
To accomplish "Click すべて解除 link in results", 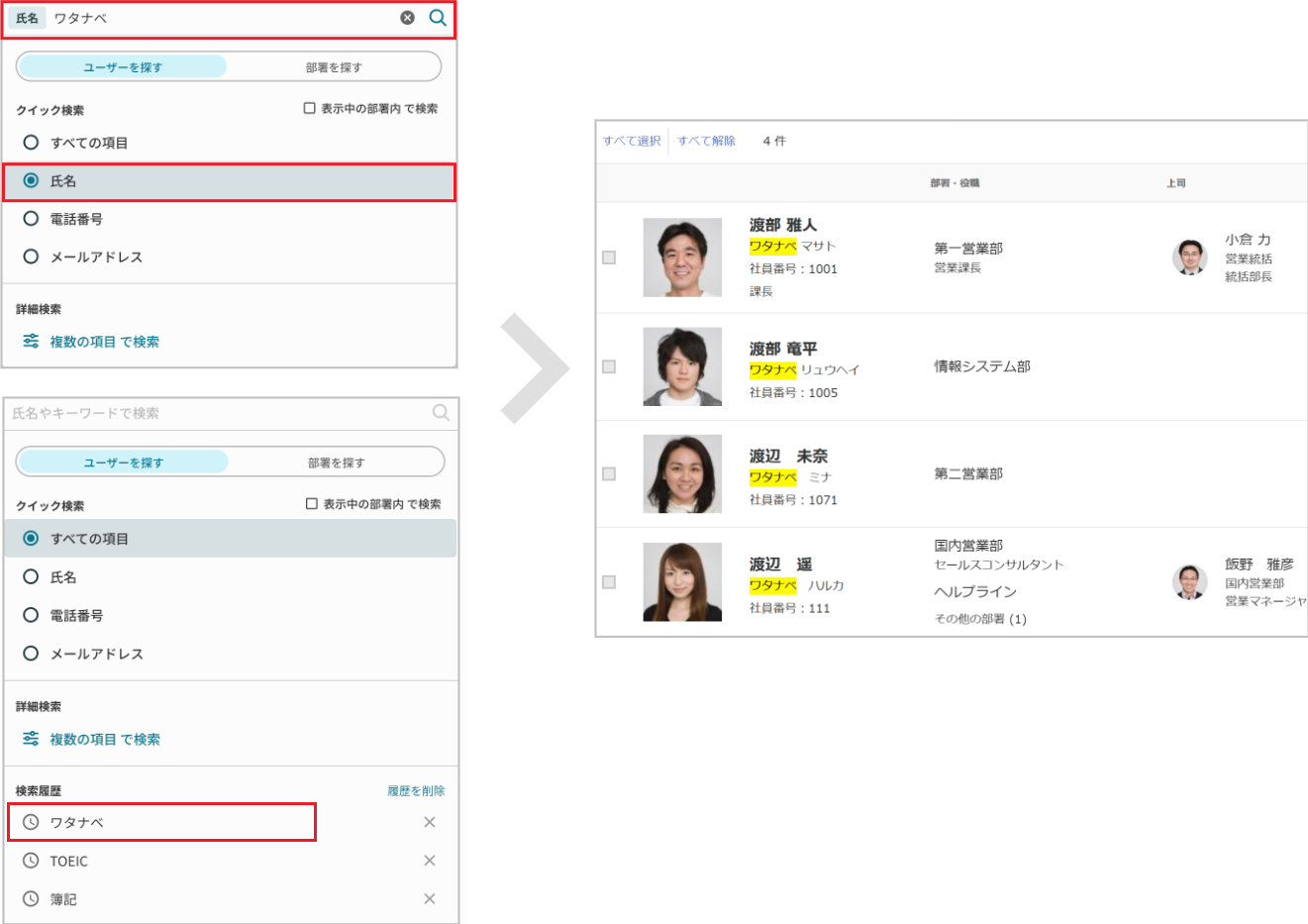I will coord(706,141).
